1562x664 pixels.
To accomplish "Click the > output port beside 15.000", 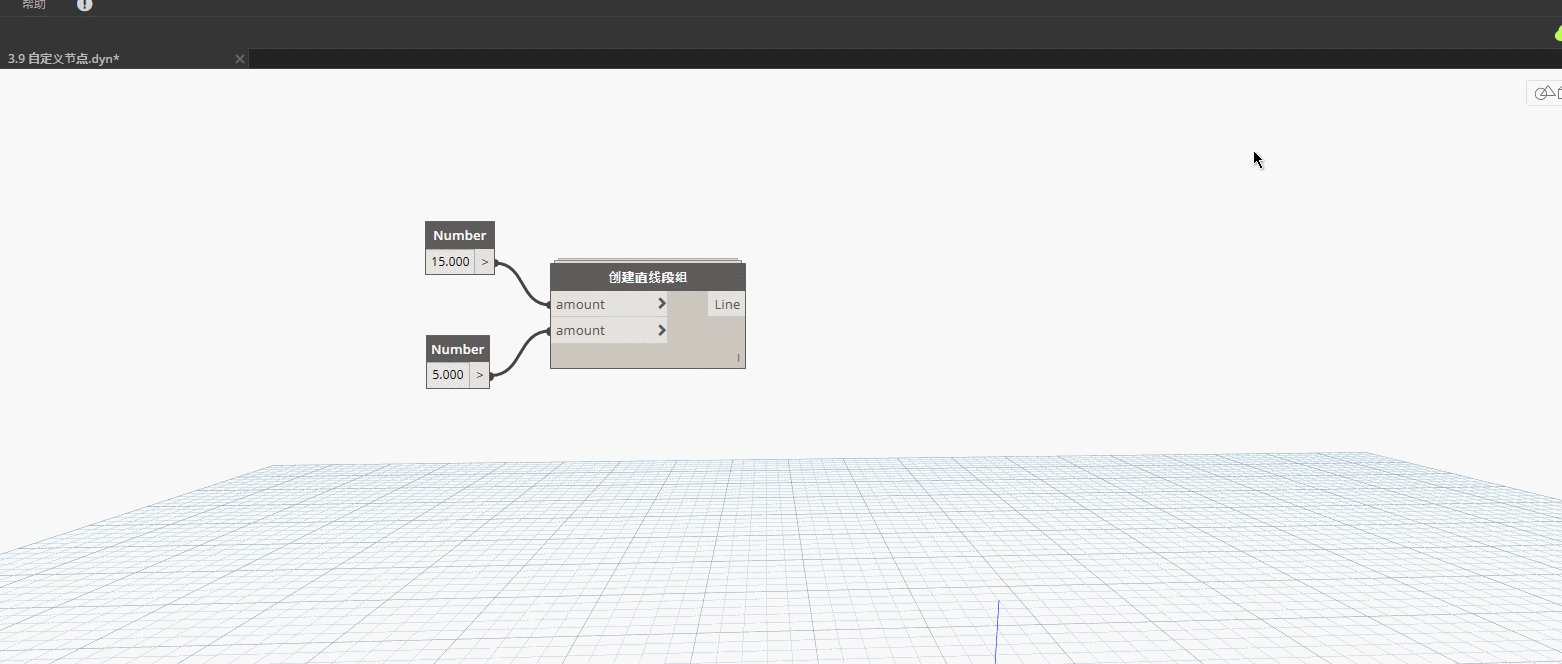I will point(484,262).
